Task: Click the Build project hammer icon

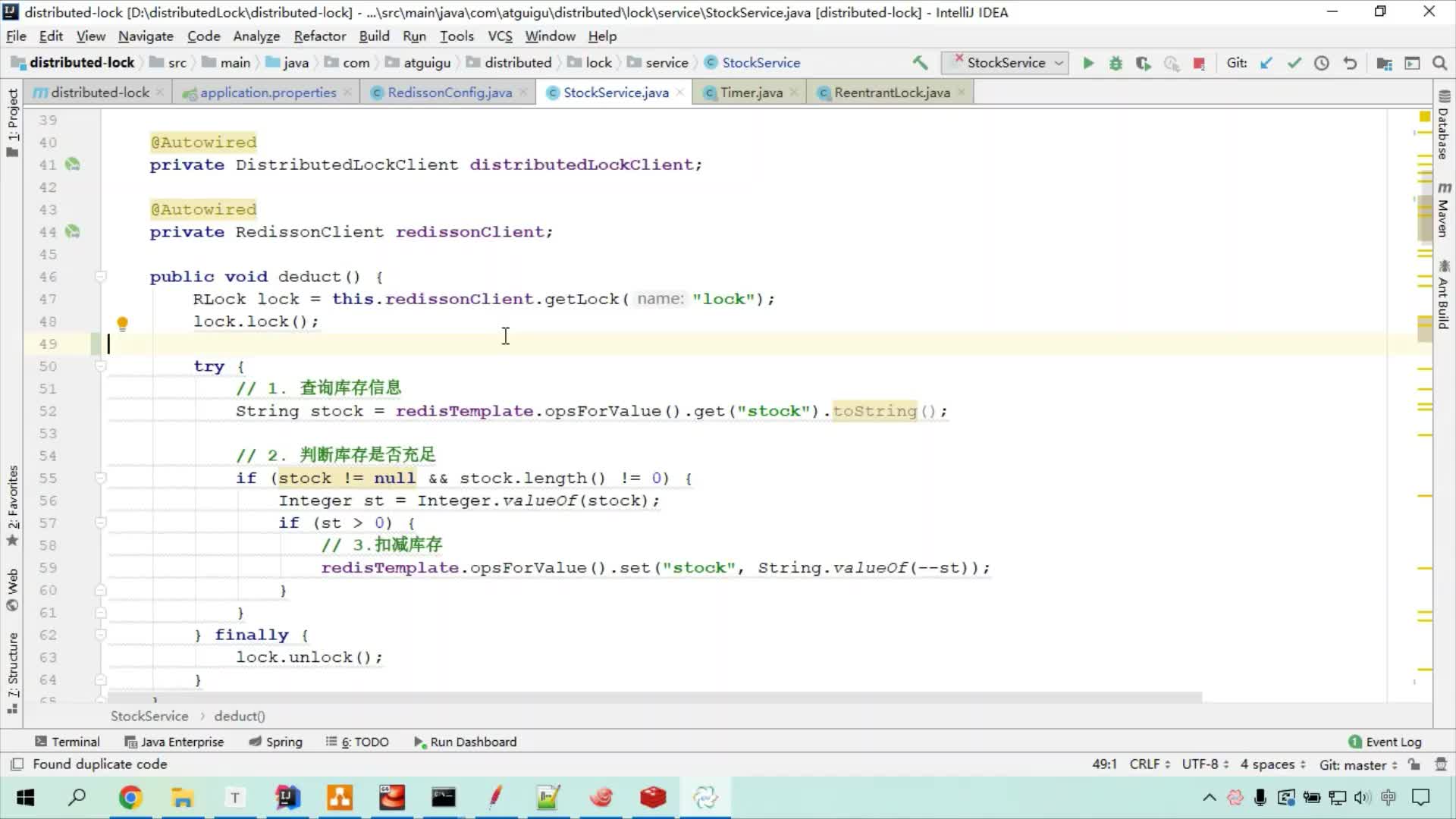Action: coord(920,63)
